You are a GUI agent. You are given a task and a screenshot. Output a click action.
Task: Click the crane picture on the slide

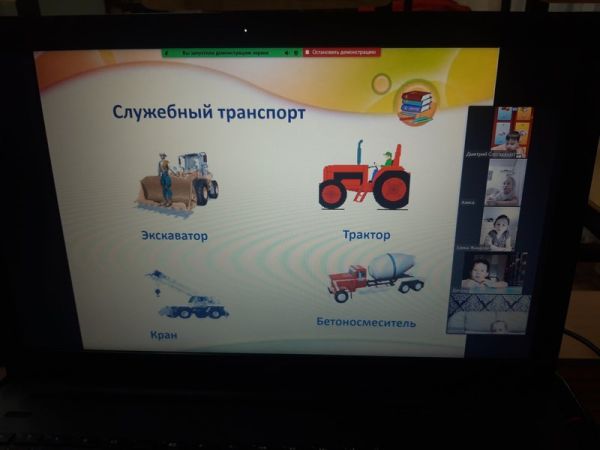click(x=186, y=295)
